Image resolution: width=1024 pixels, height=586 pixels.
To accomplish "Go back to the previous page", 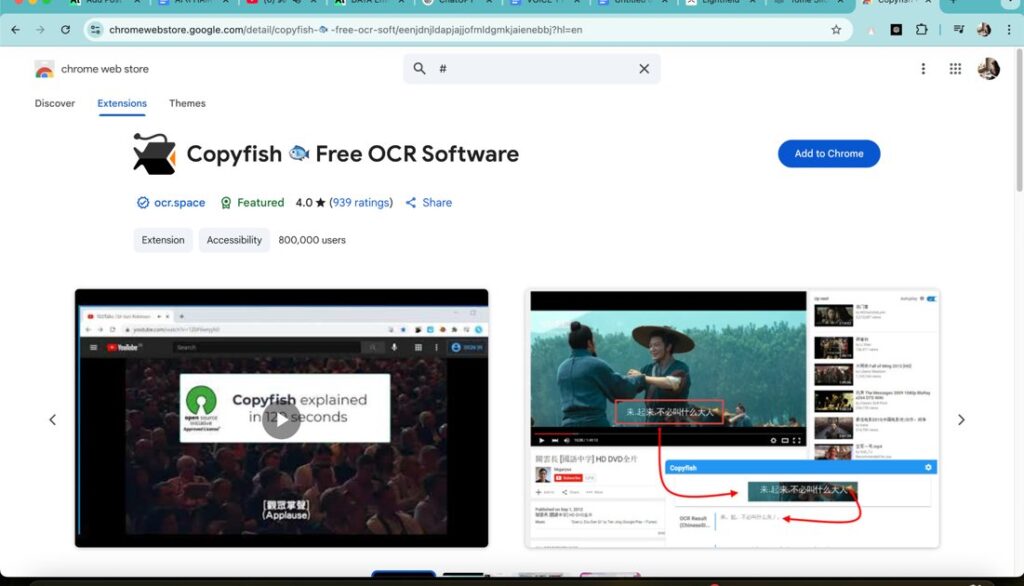I will click(16, 29).
